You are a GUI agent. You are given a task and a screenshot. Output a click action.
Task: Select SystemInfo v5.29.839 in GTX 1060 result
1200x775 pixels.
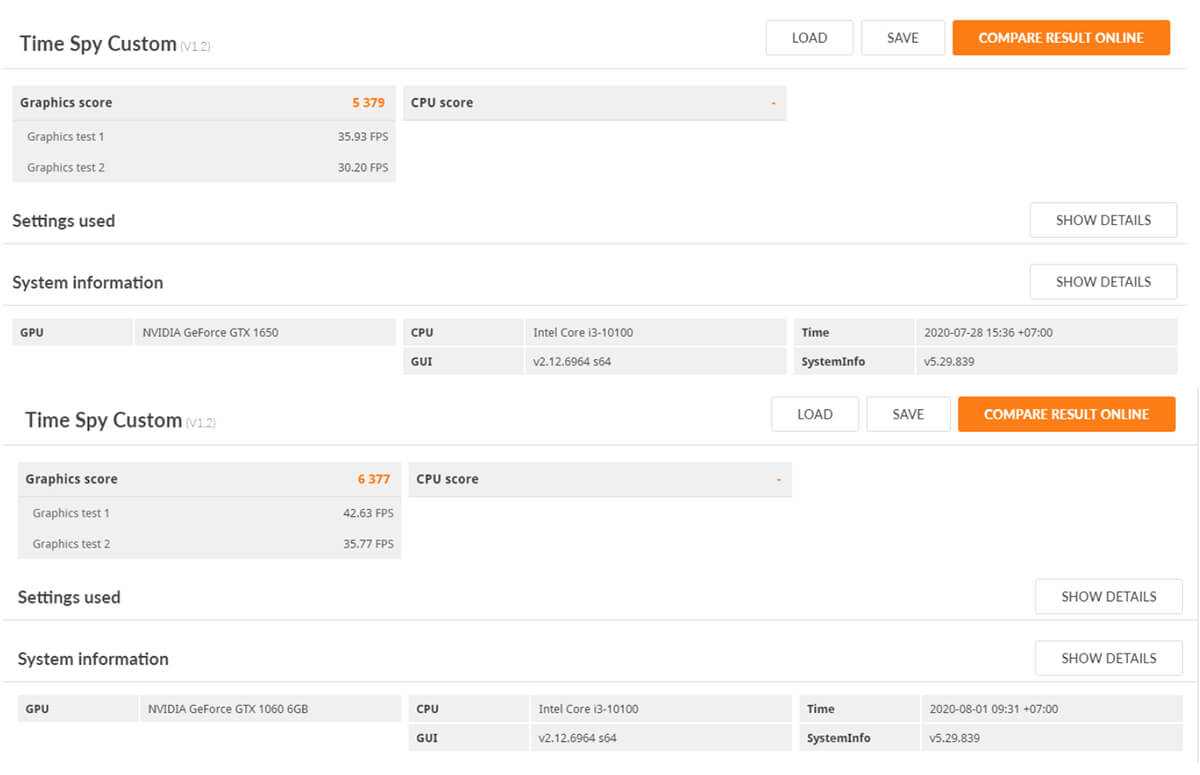tap(954, 738)
